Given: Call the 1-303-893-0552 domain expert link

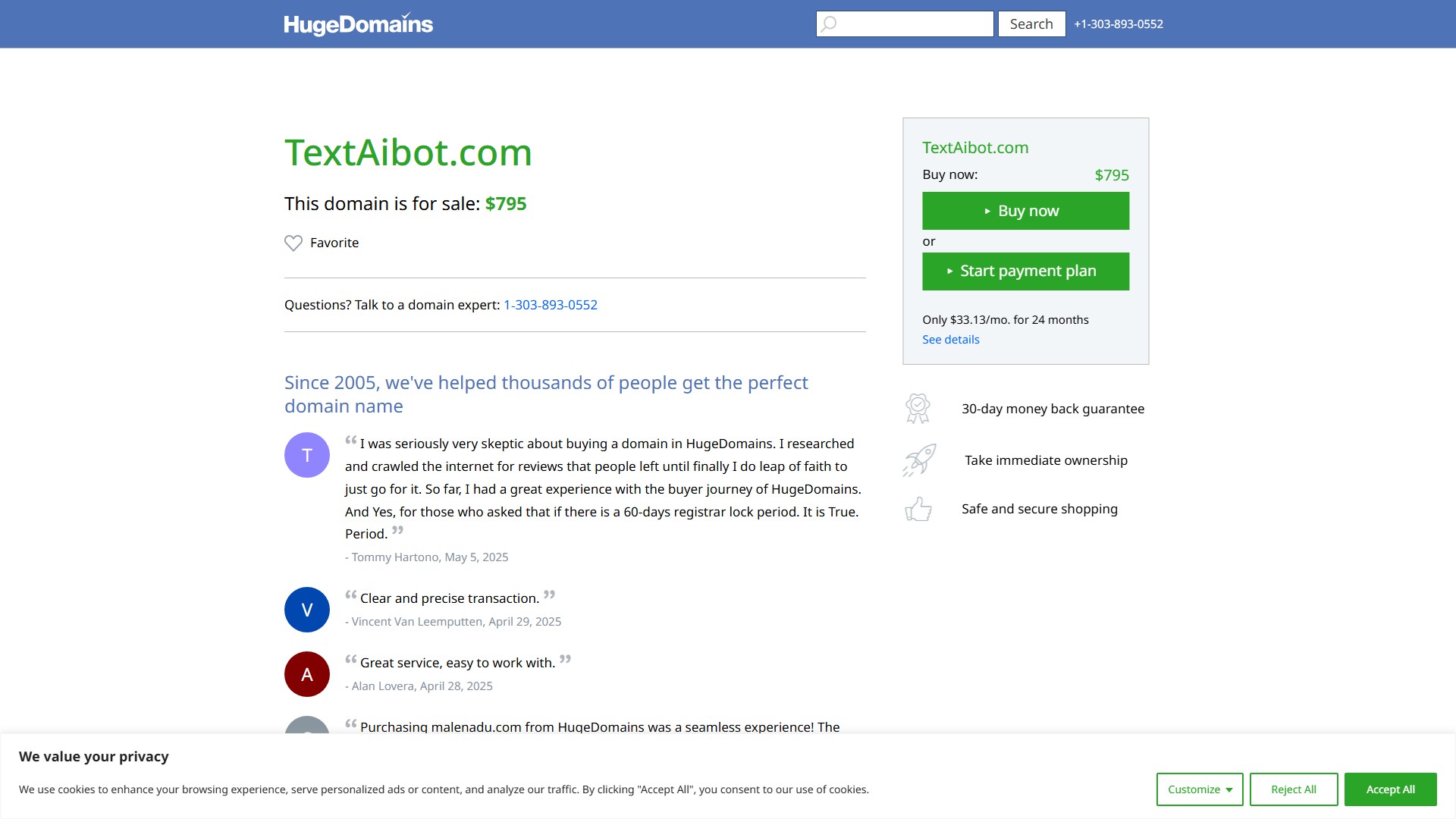Looking at the screenshot, I should [550, 304].
